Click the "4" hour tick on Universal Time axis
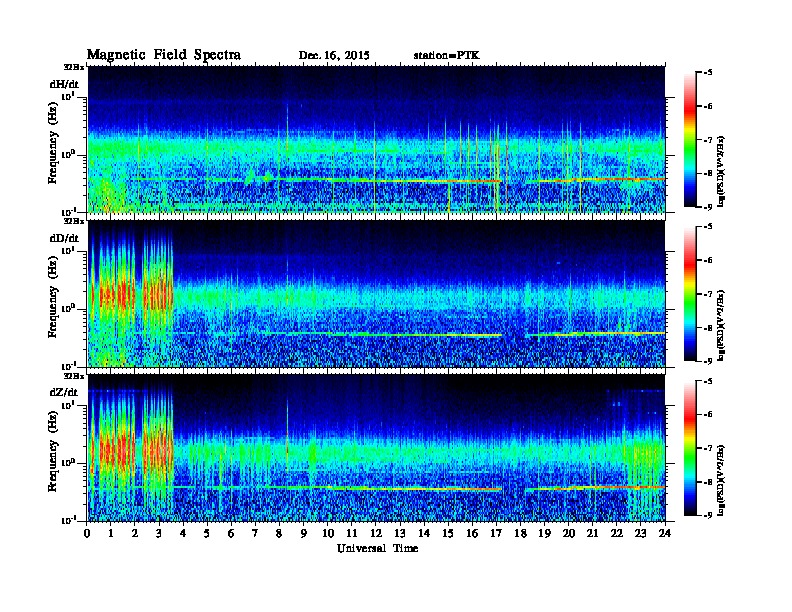792x612 pixels. point(183,533)
